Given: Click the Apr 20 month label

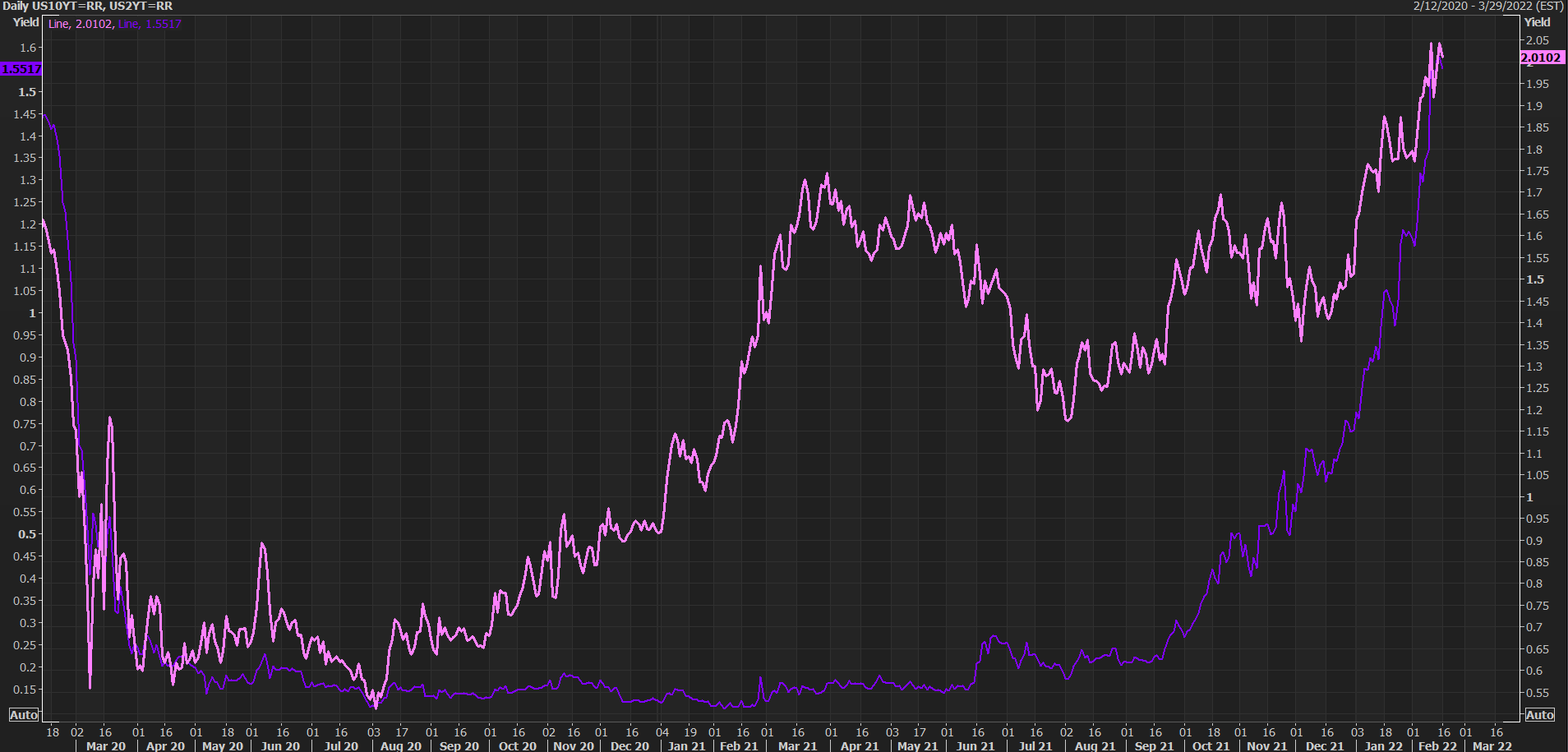Looking at the screenshot, I should coord(165,746).
